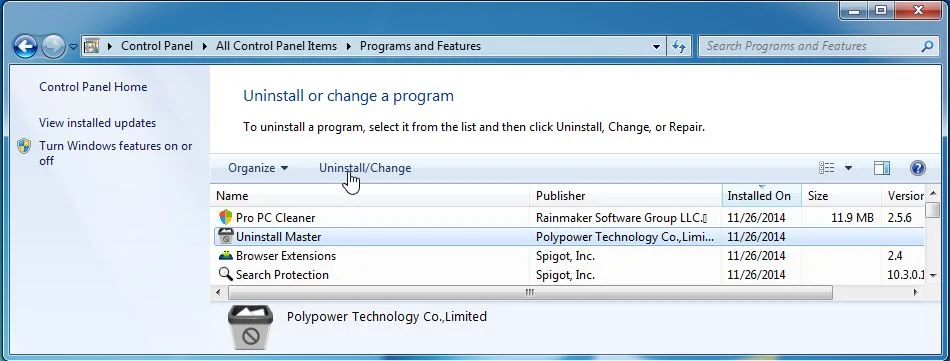The image size is (950, 361).
Task: Open View installed updates link
Action: click(x=98, y=123)
